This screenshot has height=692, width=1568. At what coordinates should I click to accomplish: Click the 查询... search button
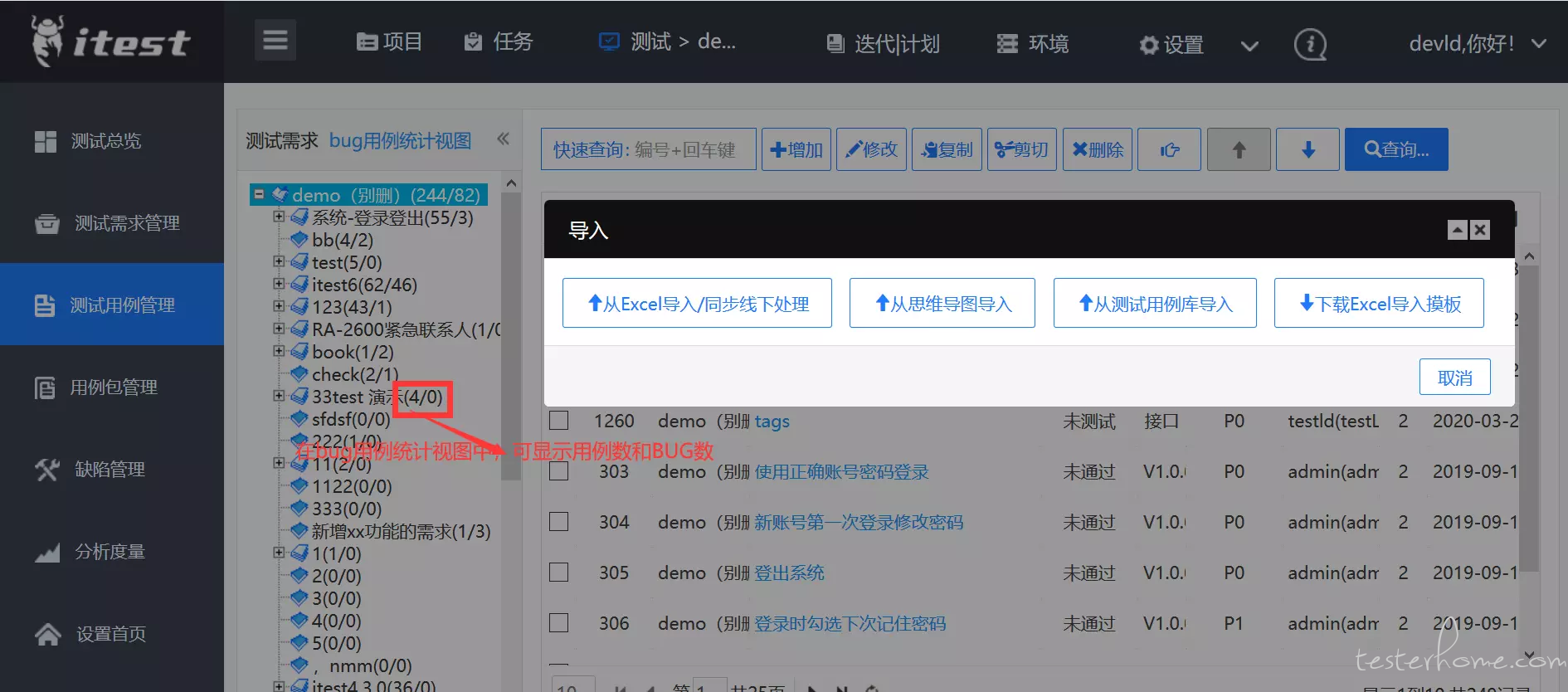[x=1396, y=149]
